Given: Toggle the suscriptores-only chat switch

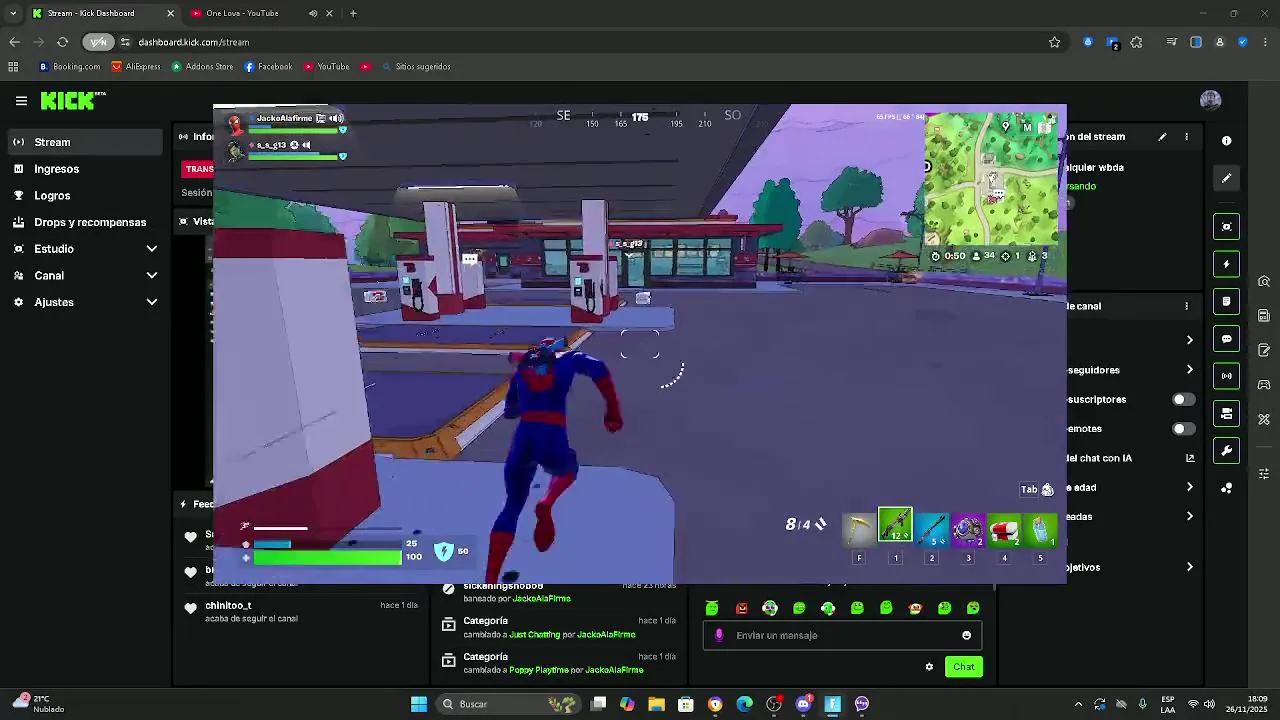Looking at the screenshot, I should [1183, 399].
